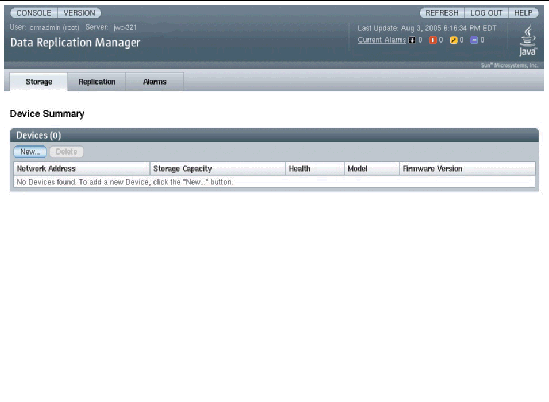549x402 pixels.
Task: Click the Java logo
Action: pos(528,40)
